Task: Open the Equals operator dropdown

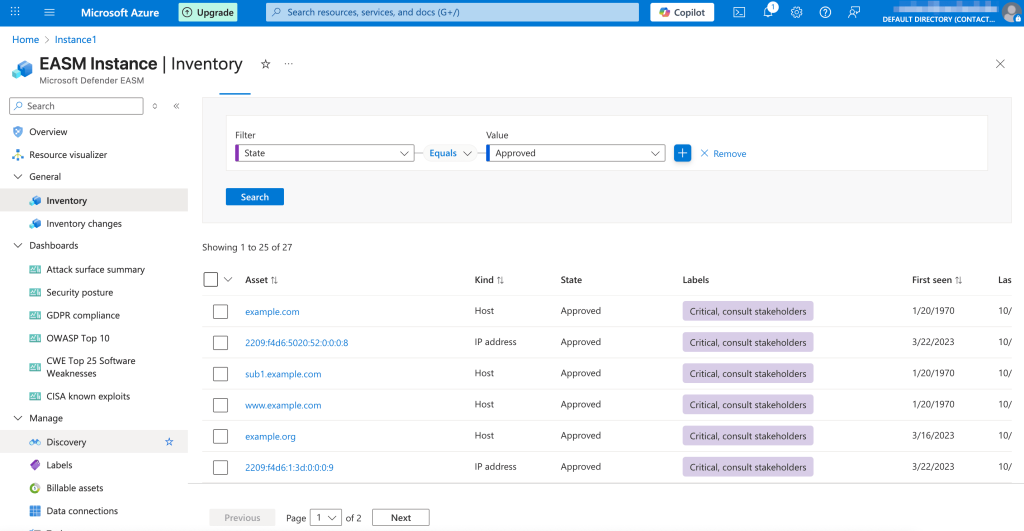Action: click(450, 153)
